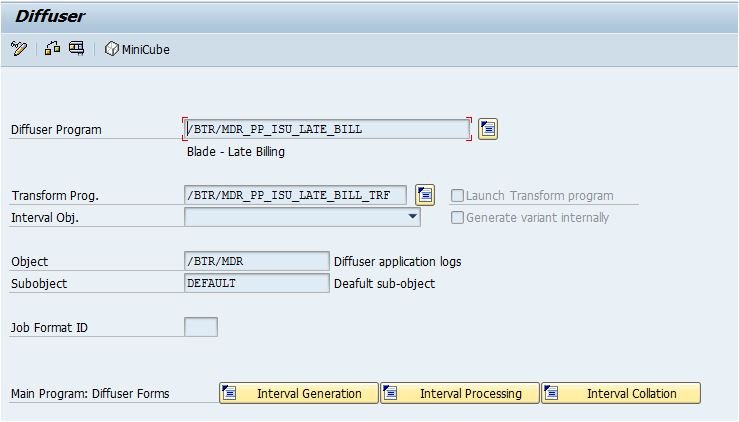Click the third toolbar icon left of MiniCube
This screenshot has height=422, width=739.
(x=77, y=48)
